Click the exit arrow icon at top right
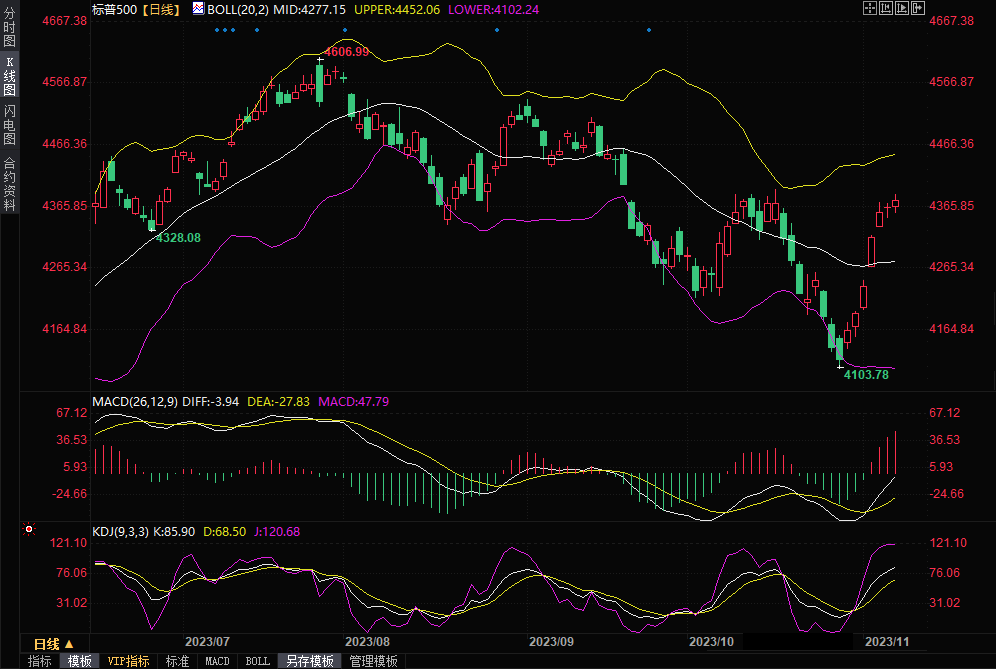 (918, 8)
